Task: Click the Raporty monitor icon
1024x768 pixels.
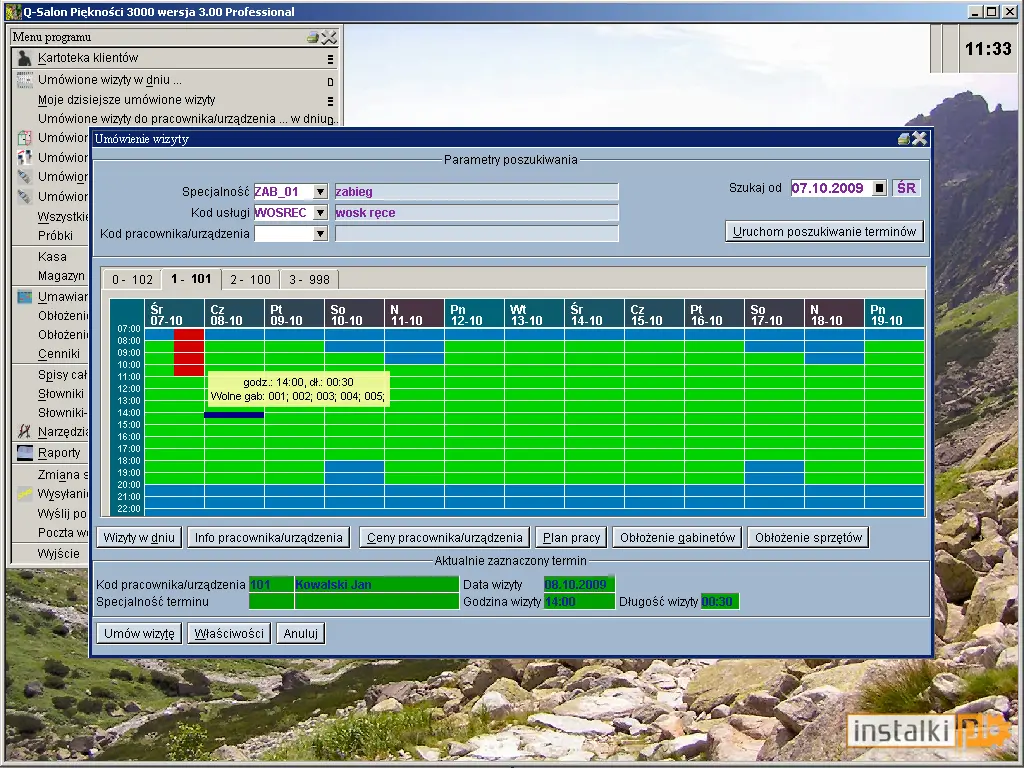Action: coord(25,453)
